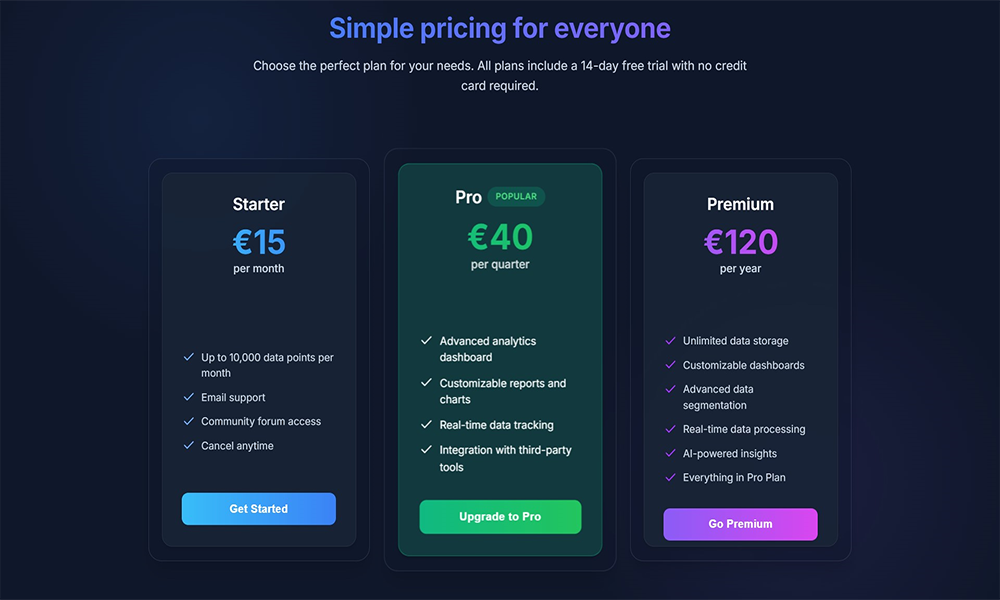Click checkmark beside Everything in Pro Plan
Image resolution: width=1000 pixels, height=600 pixels.
670,478
